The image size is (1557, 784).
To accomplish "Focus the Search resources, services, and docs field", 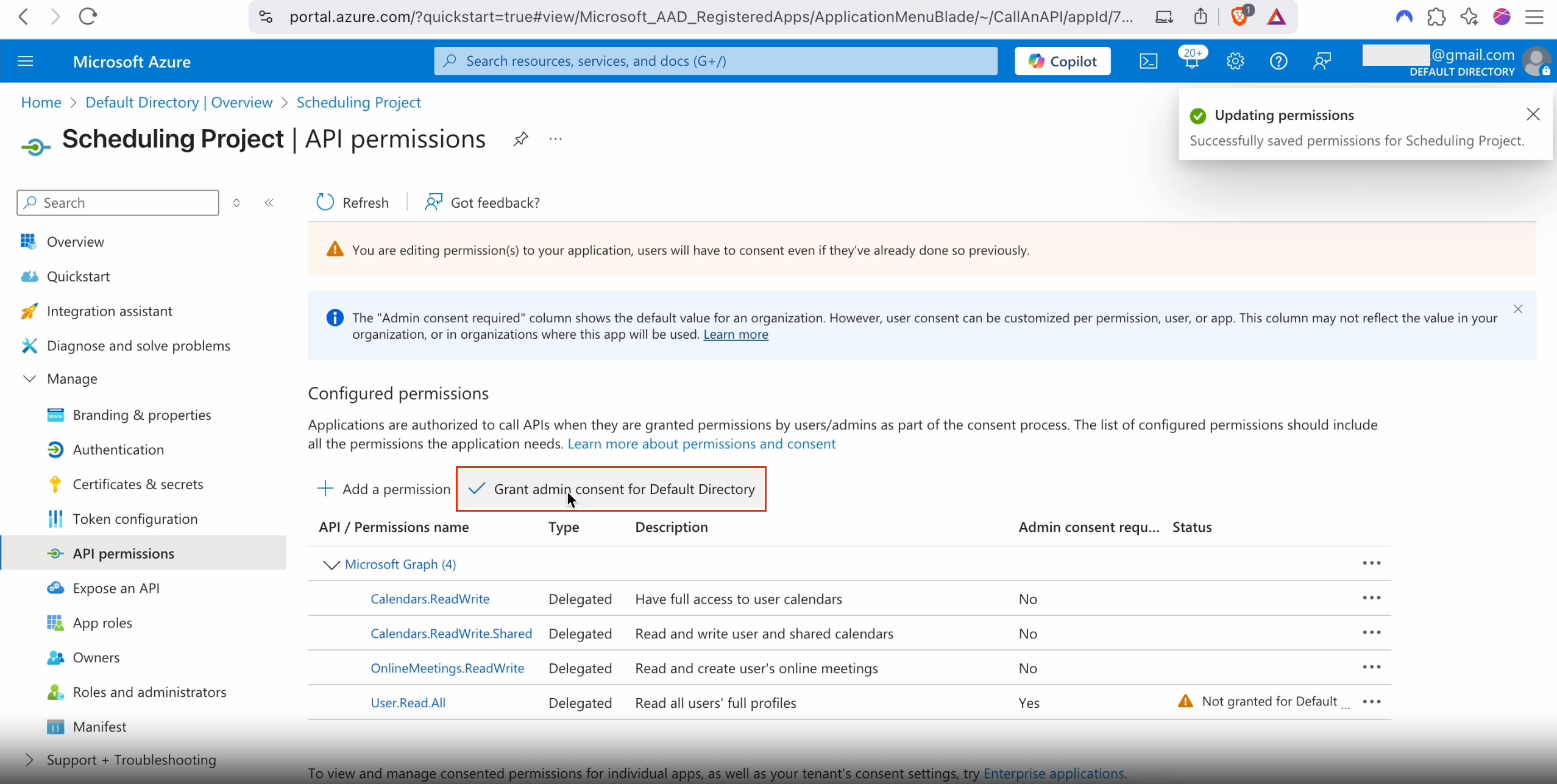I will coord(715,61).
